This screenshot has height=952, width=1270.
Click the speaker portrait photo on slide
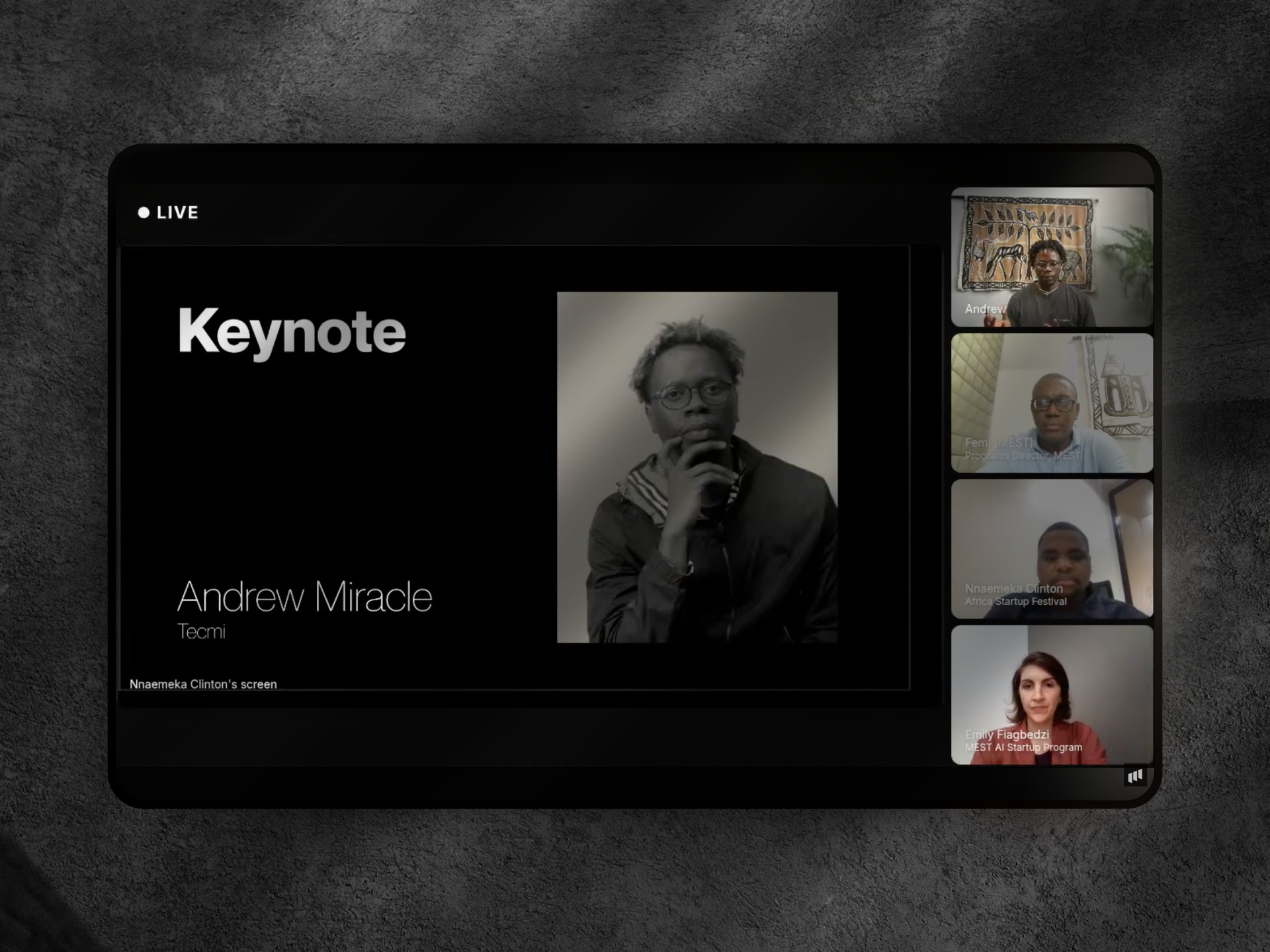tap(697, 467)
